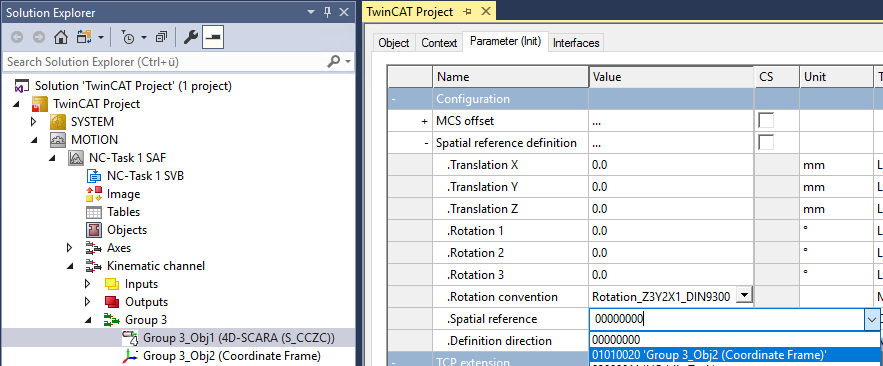This screenshot has height=366, width=883.
Task: Click the Home icon in Solution Explorer toolbar
Action: pos(61,38)
